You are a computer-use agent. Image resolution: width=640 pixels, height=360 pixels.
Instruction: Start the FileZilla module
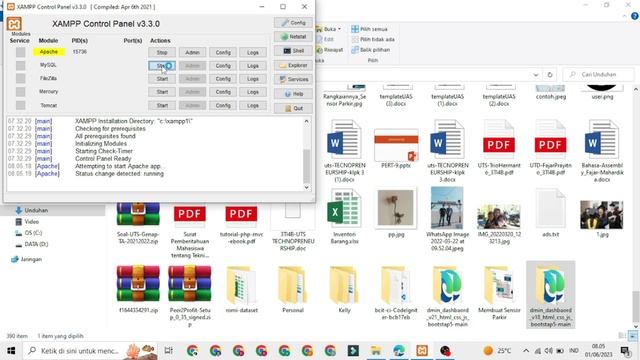pos(162,79)
